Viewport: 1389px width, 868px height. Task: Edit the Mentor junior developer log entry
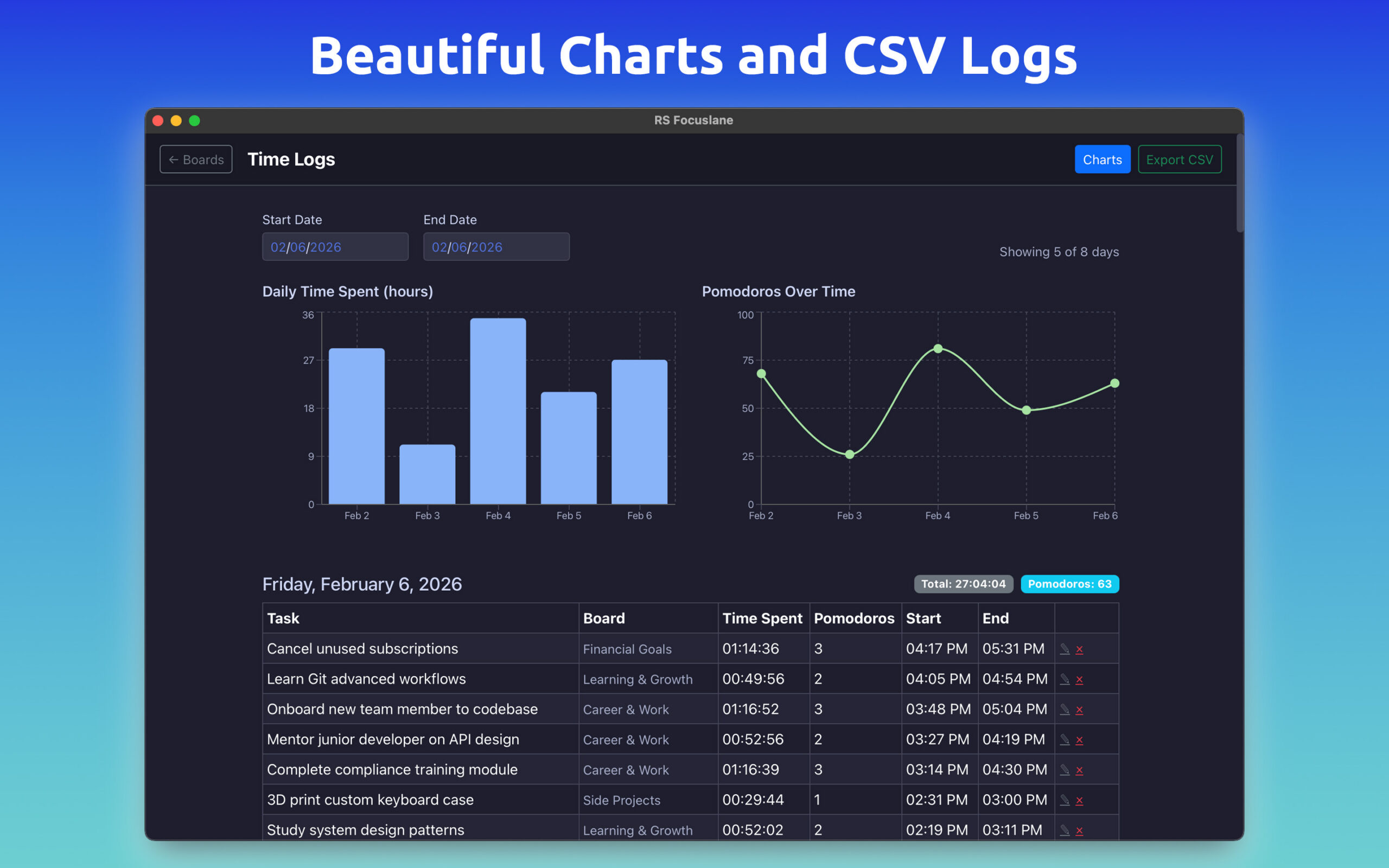click(x=1064, y=739)
